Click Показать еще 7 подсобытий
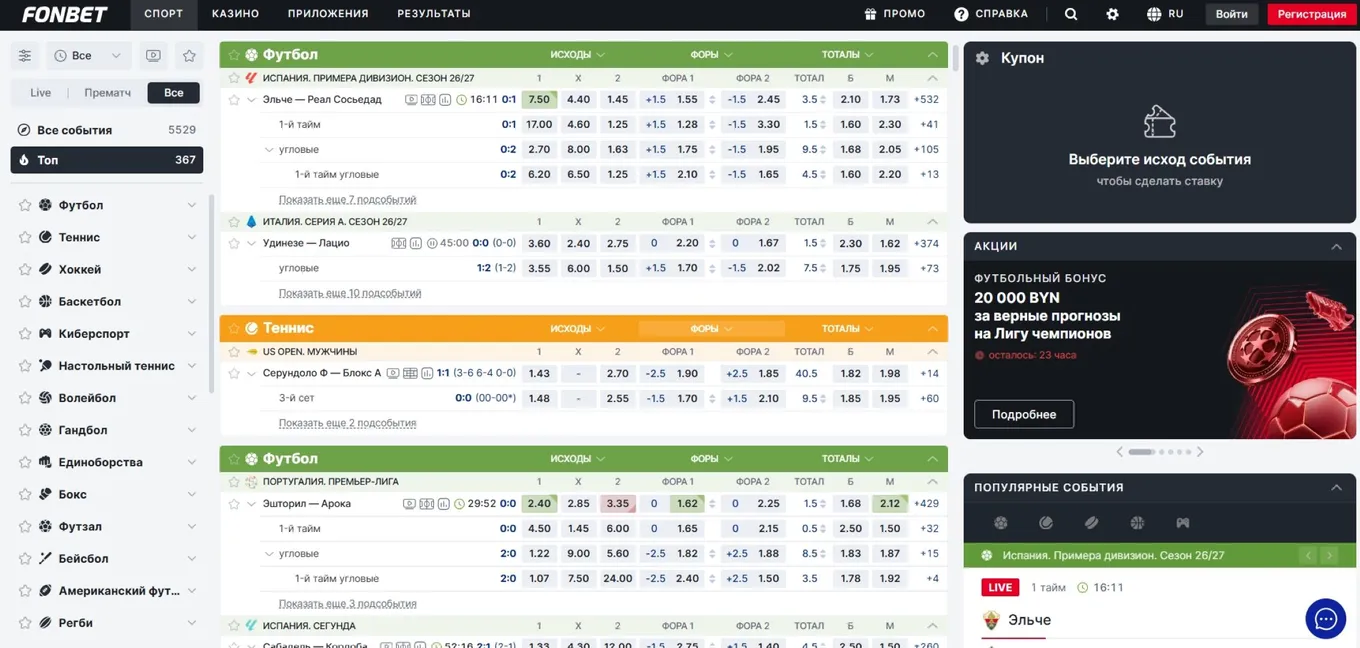1360x648 pixels. click(347, 199)
